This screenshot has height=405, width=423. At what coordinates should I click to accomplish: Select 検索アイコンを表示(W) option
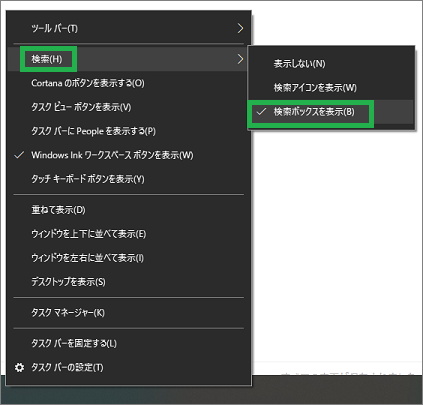point(331,88)
